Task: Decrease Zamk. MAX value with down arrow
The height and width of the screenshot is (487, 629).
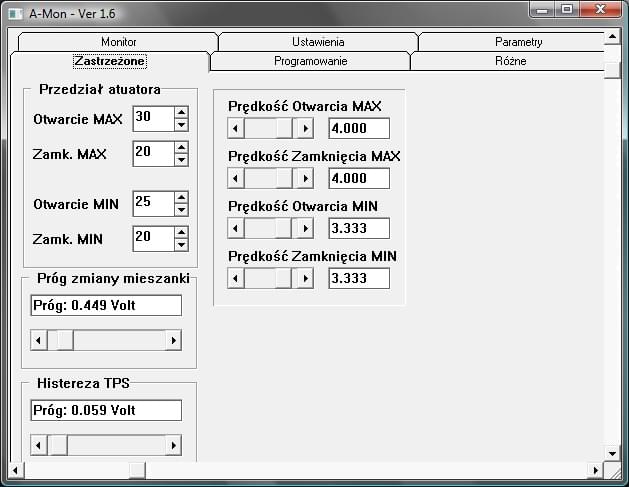Action: coord(181,159)
